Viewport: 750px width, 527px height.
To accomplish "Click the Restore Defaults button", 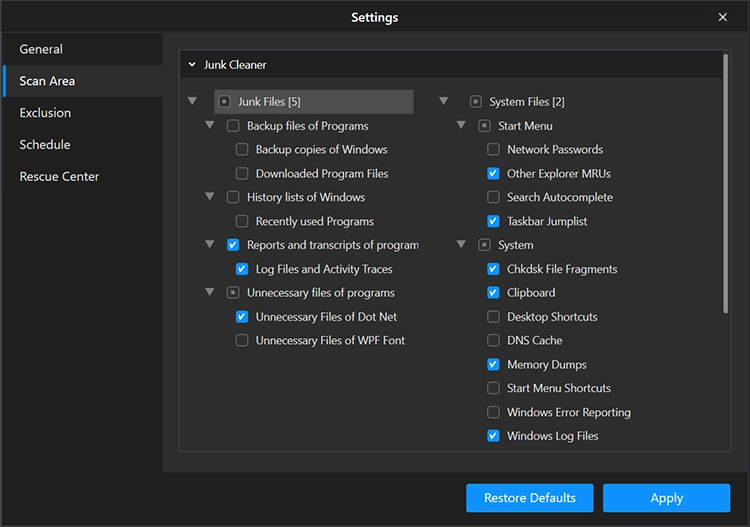I will (529, 498).
